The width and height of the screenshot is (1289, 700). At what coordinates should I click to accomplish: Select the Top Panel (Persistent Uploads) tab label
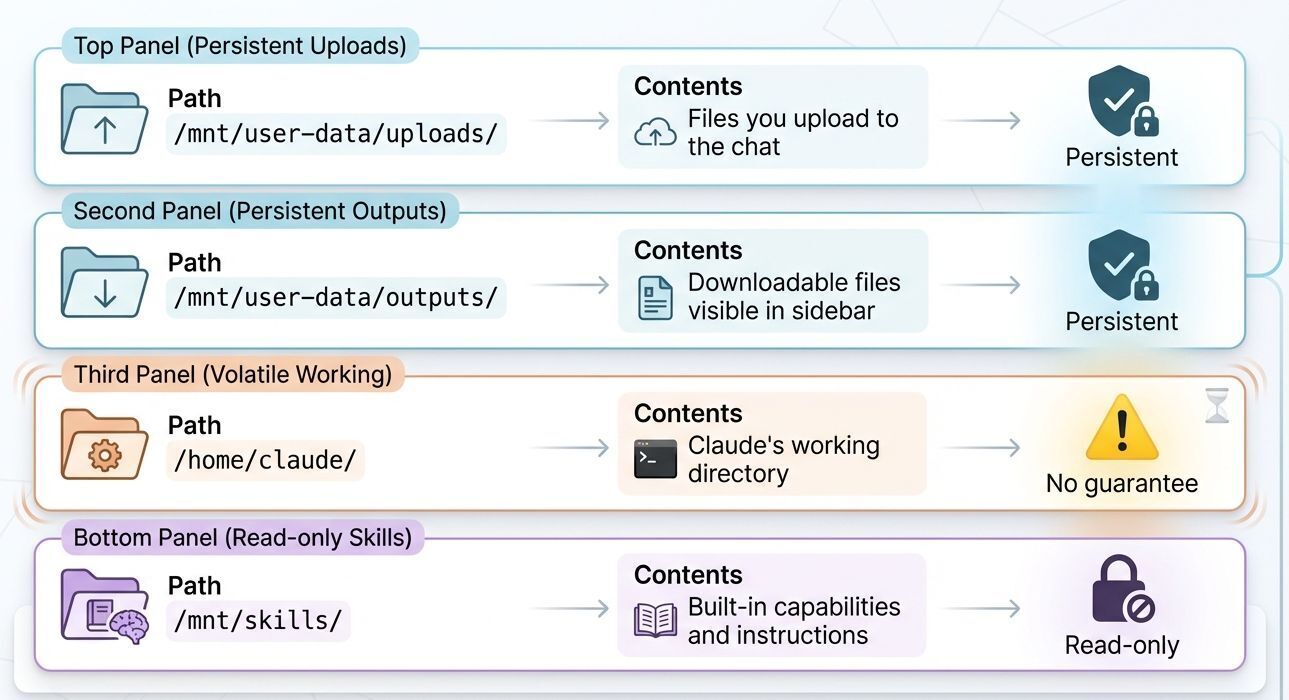tap(240, 46)
